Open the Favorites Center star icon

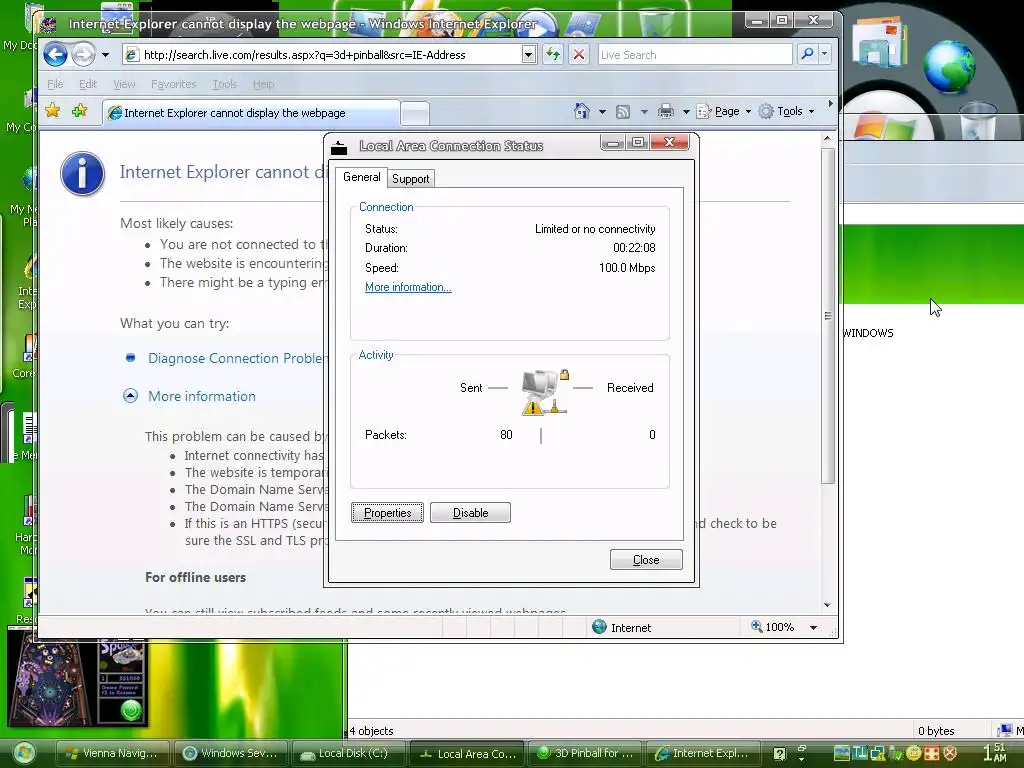53,111
